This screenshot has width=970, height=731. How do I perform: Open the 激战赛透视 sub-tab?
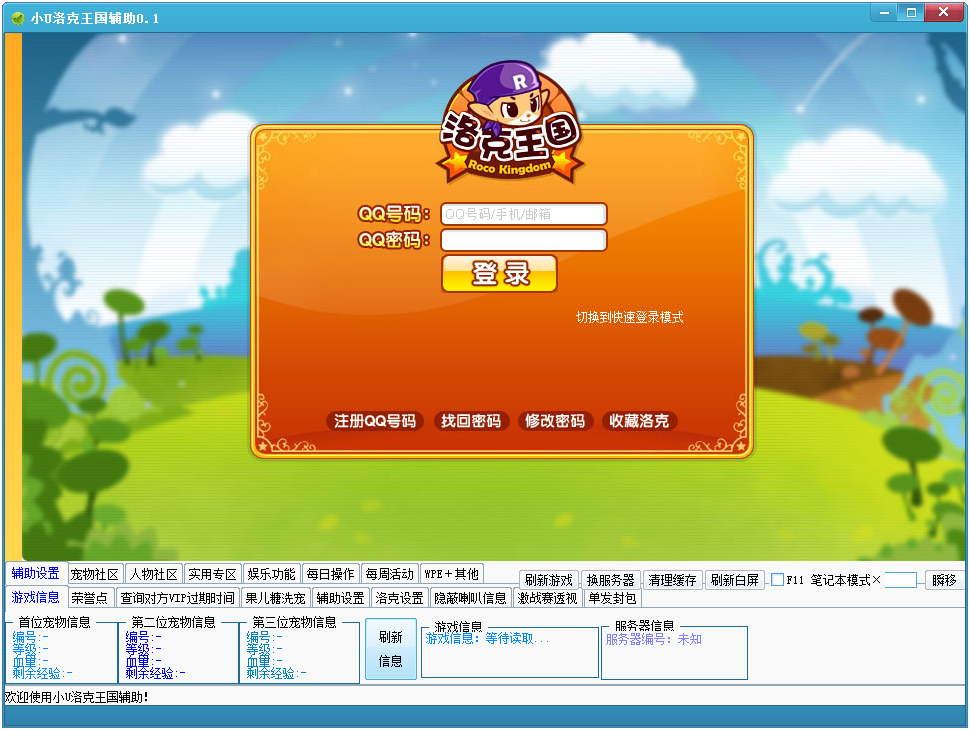[x=547, y=598]
